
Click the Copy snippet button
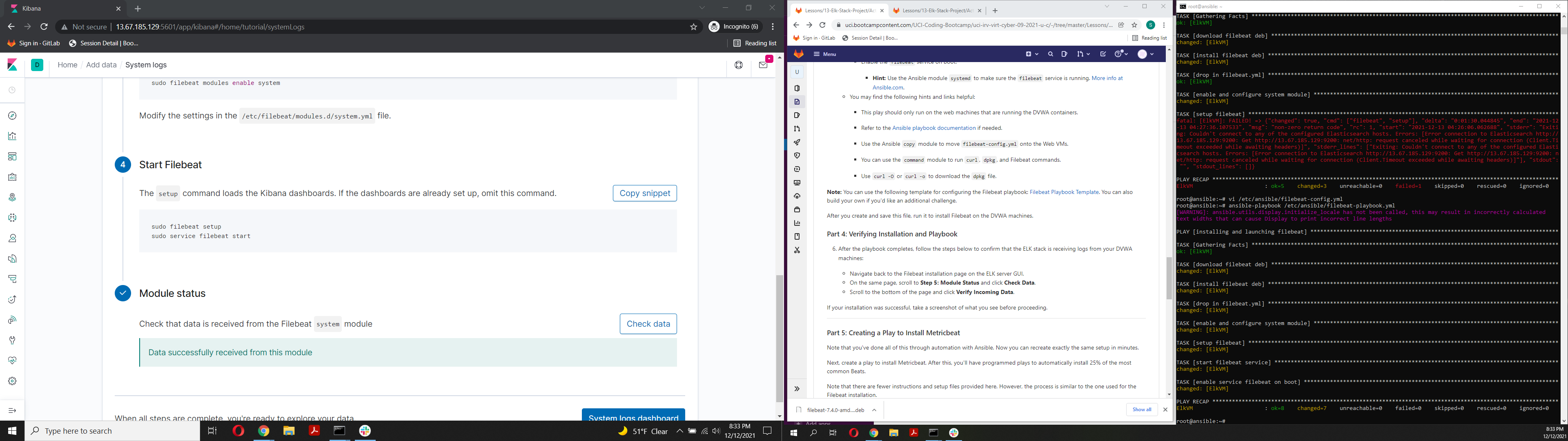tap(644, 193)
